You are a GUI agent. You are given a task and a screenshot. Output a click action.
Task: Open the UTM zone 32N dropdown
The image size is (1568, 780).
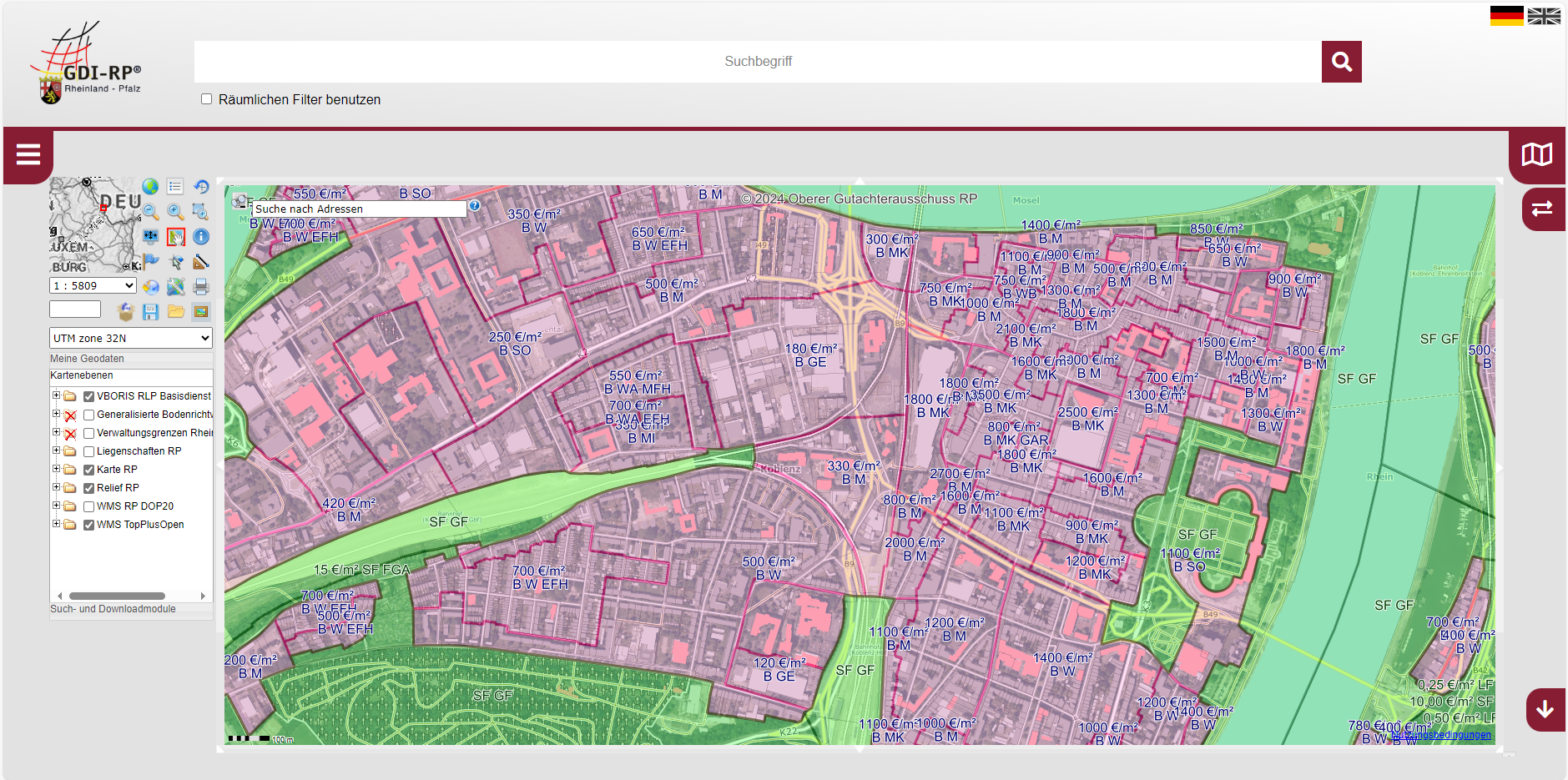tap(131, 338)
